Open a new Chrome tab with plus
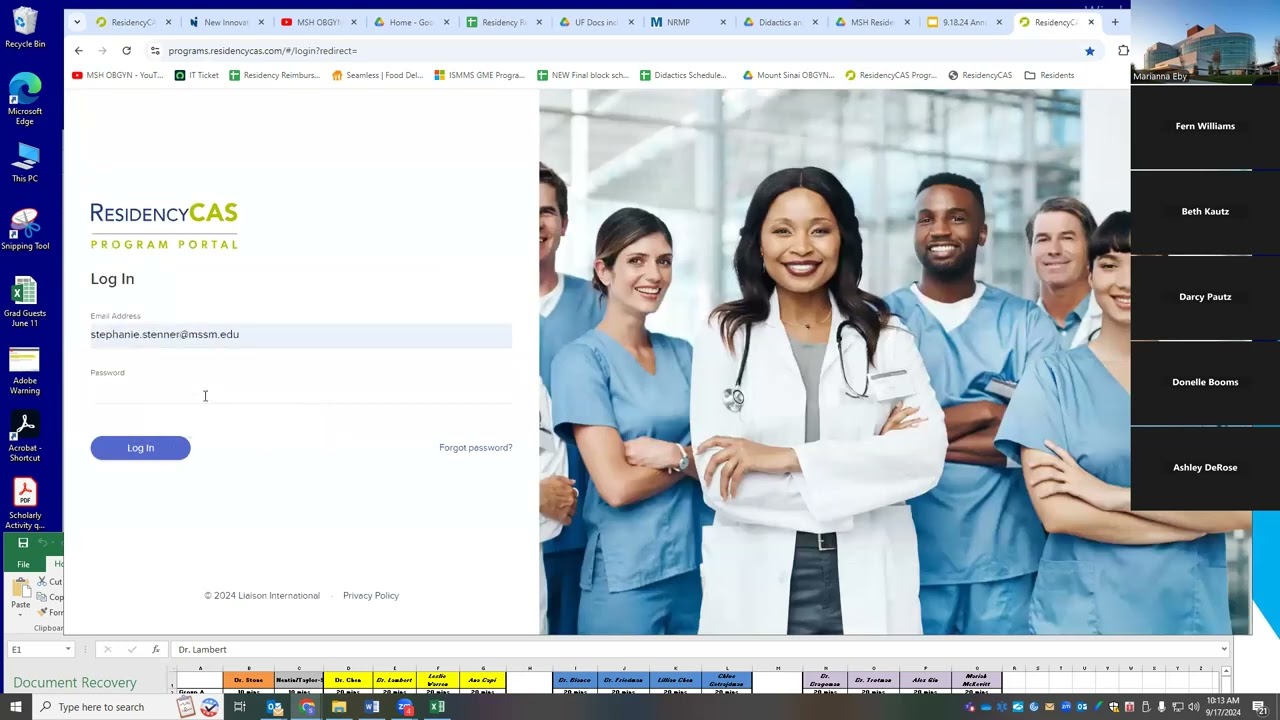The width and height of the screenshot is (1280, 720). point(1115,22)
